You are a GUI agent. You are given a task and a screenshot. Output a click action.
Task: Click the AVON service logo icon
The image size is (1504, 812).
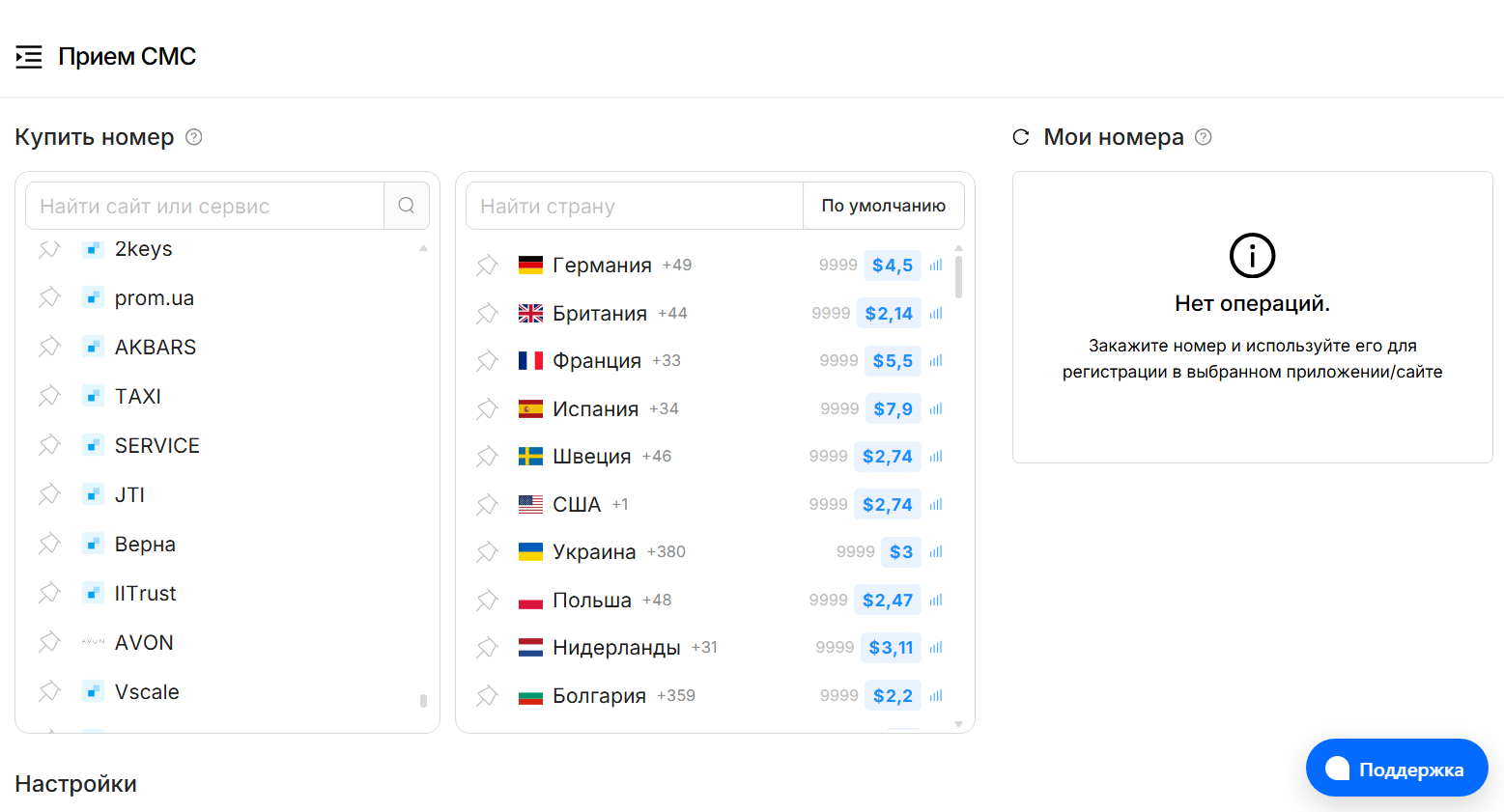(93, 642)
